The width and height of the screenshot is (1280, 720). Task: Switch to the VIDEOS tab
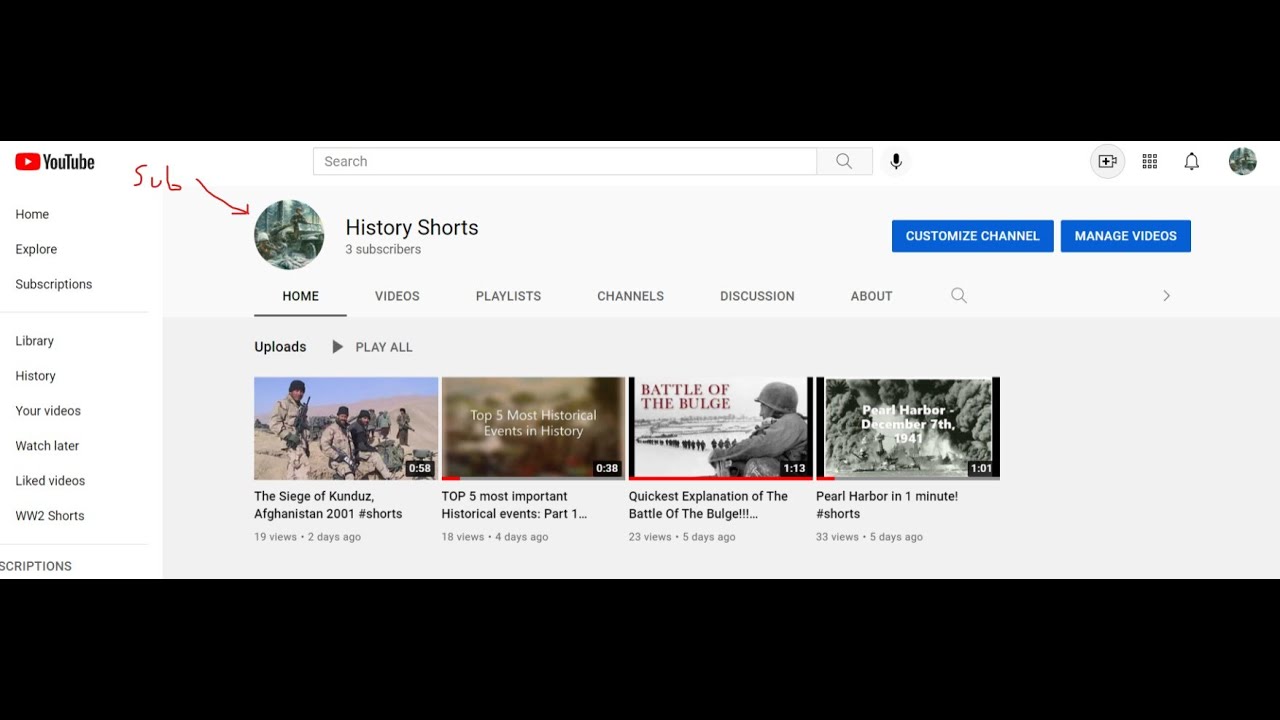[397, 296]
